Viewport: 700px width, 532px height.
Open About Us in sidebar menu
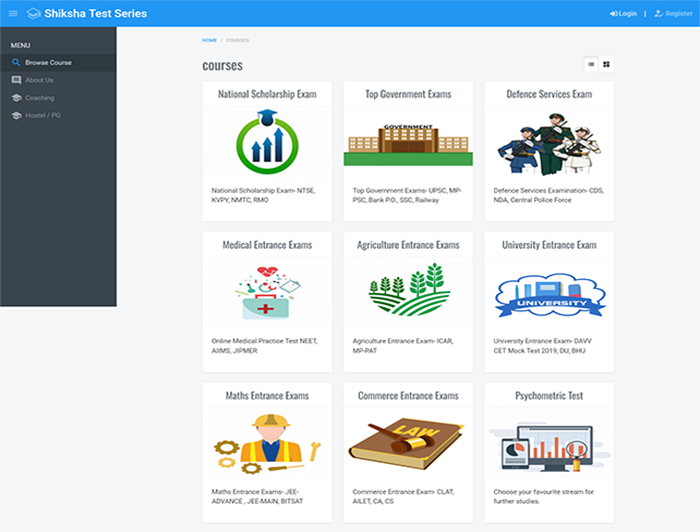coord(39,80)
